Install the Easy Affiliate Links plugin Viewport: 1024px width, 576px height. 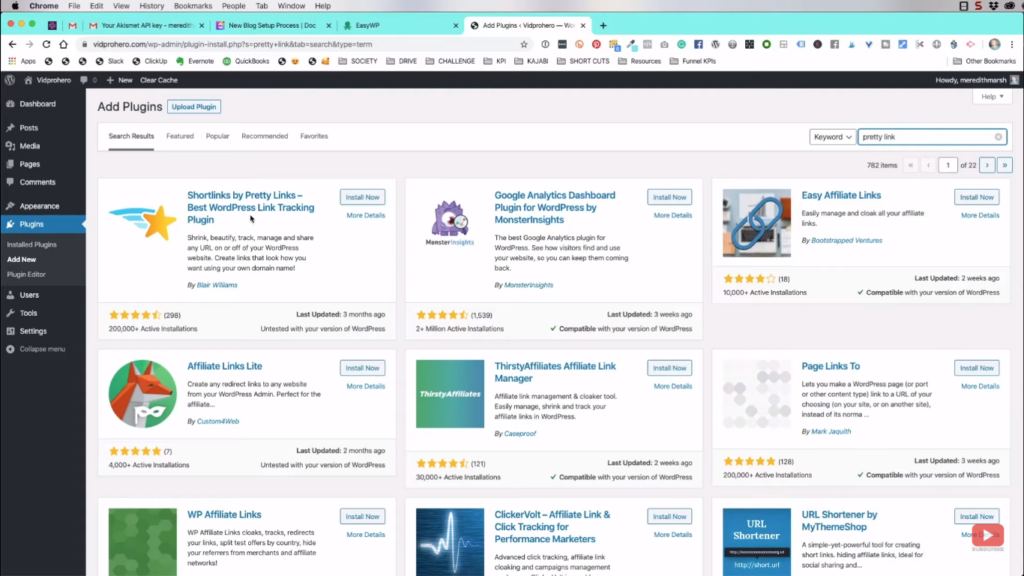976,197
